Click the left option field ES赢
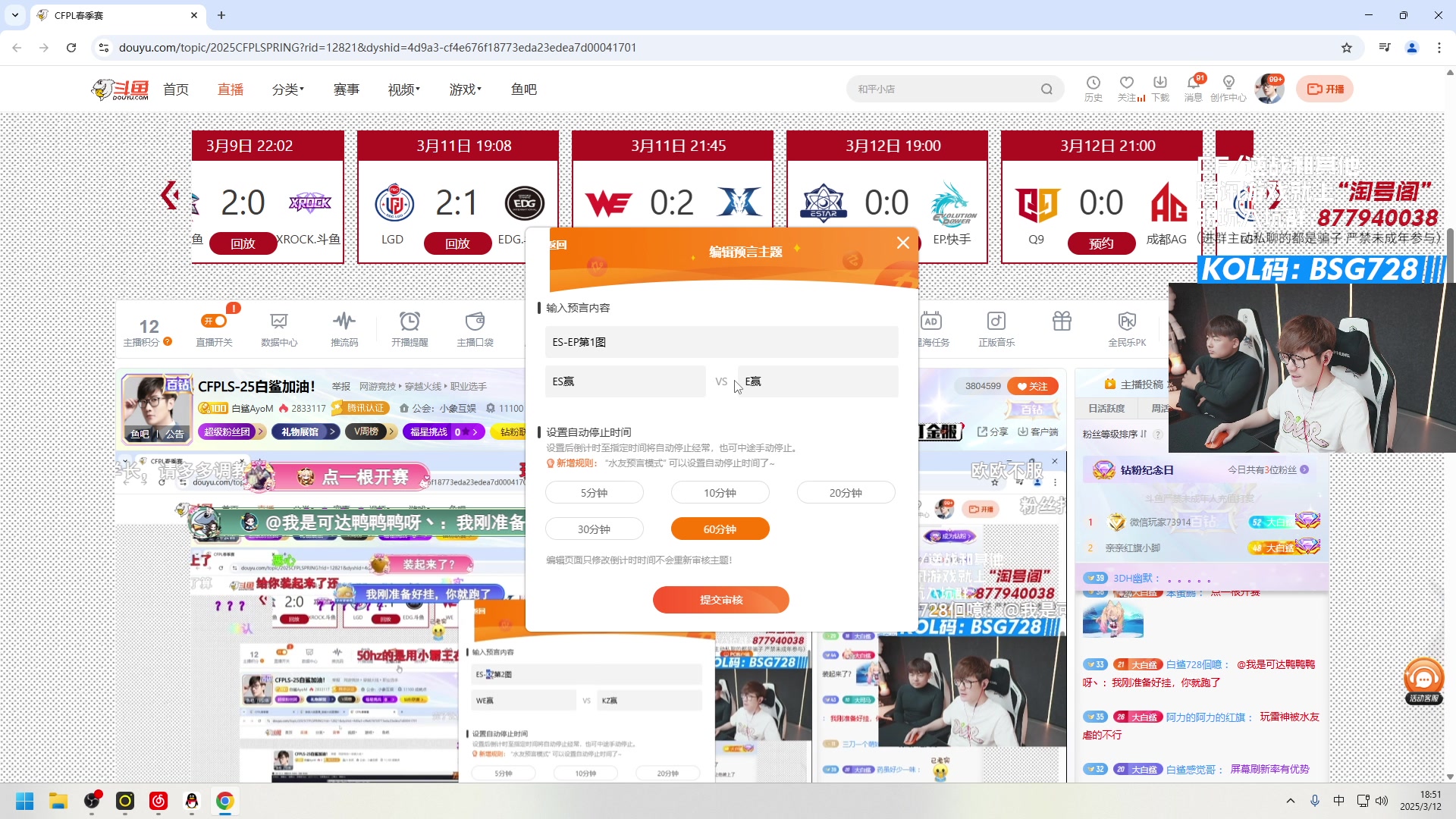The width and height of the screenshot is (1456, 819). click(626, 381)
